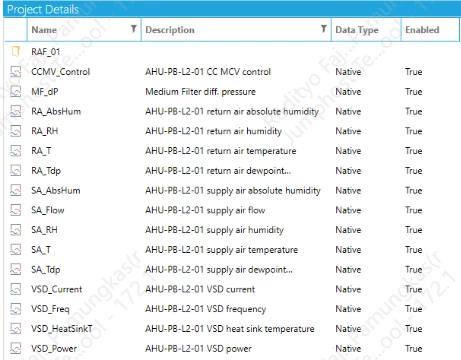Click the trend icon beside VSD_Freq

[x=16, y=309]
